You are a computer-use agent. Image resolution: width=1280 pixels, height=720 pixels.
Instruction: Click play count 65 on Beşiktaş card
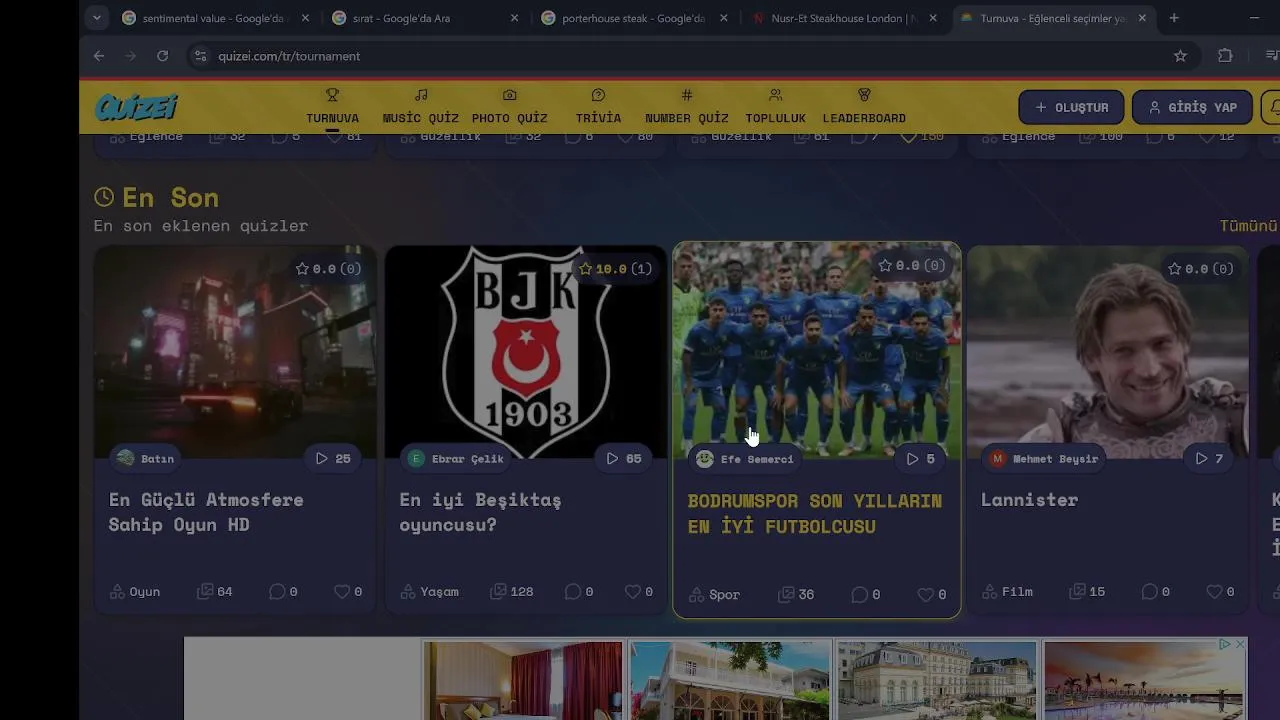[x=624, y=458]
